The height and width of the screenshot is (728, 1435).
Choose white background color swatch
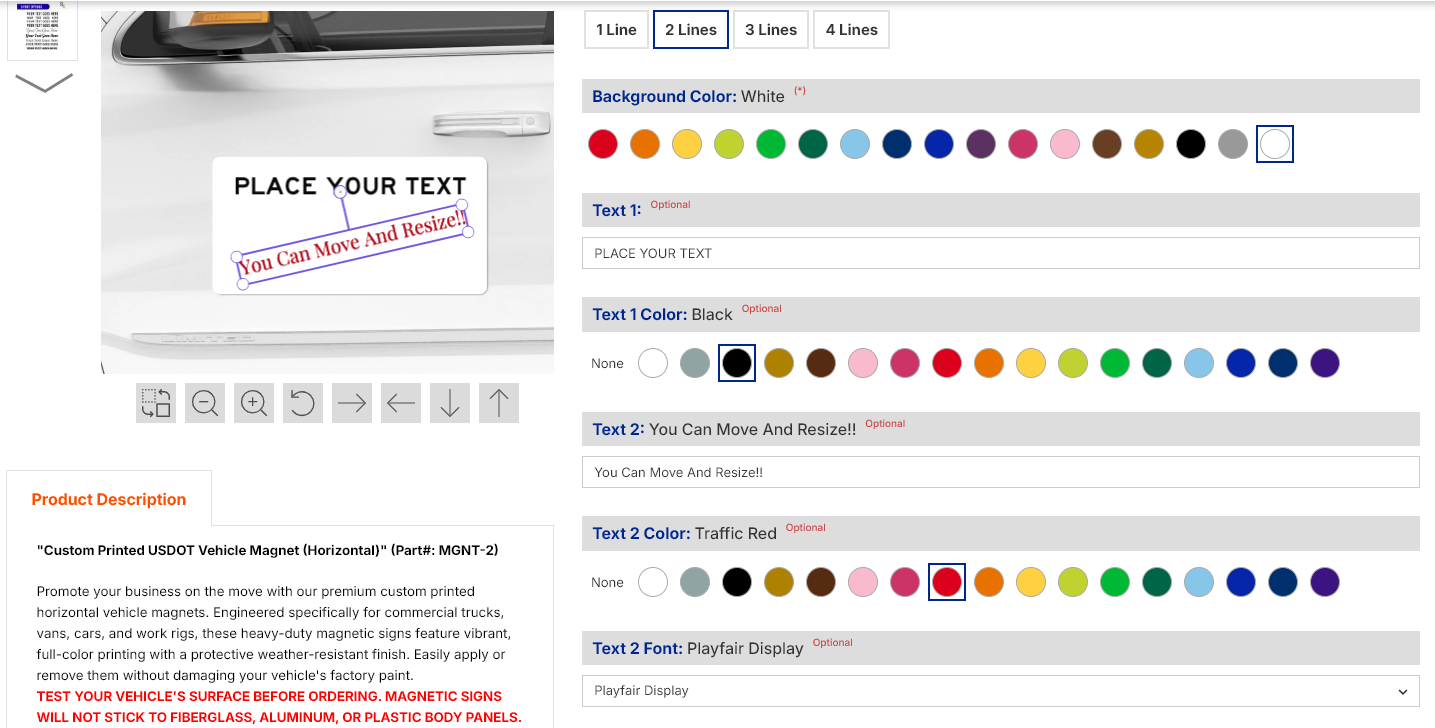pyautogui.click(x=1275, y=144)
